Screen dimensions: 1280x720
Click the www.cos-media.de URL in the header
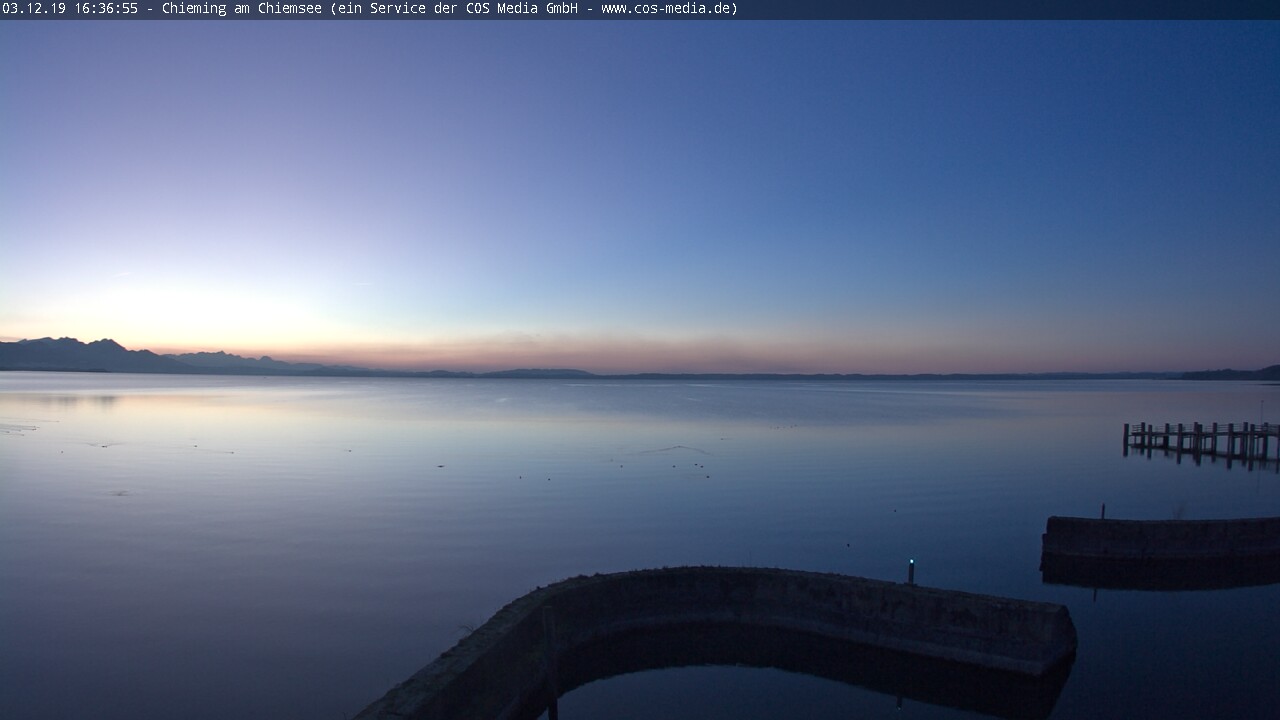666,9
